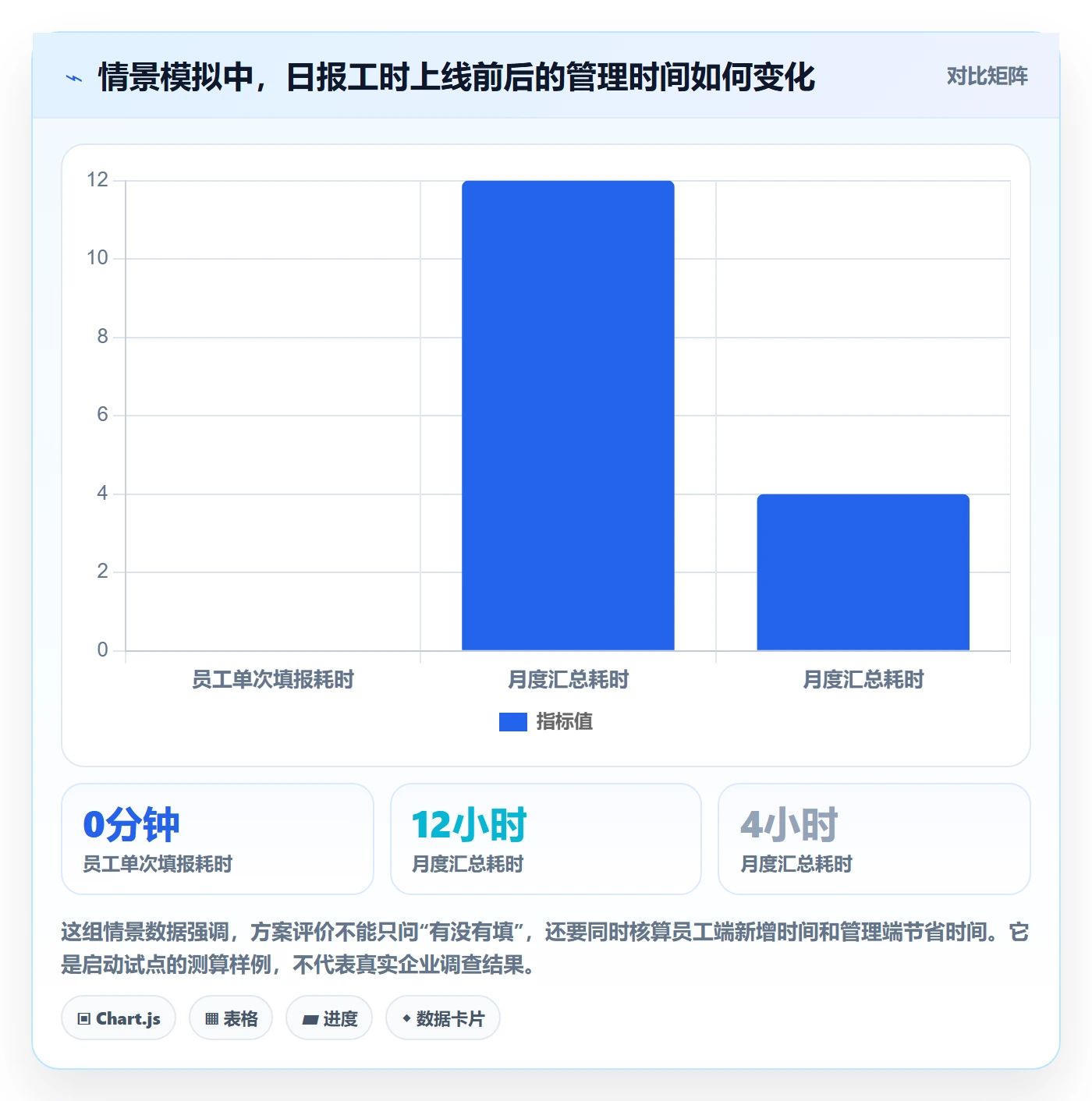The height and width of the screenshot is (1101, 1092).
Task: Click y-axis tick label 10
Action: coord(97,258)
